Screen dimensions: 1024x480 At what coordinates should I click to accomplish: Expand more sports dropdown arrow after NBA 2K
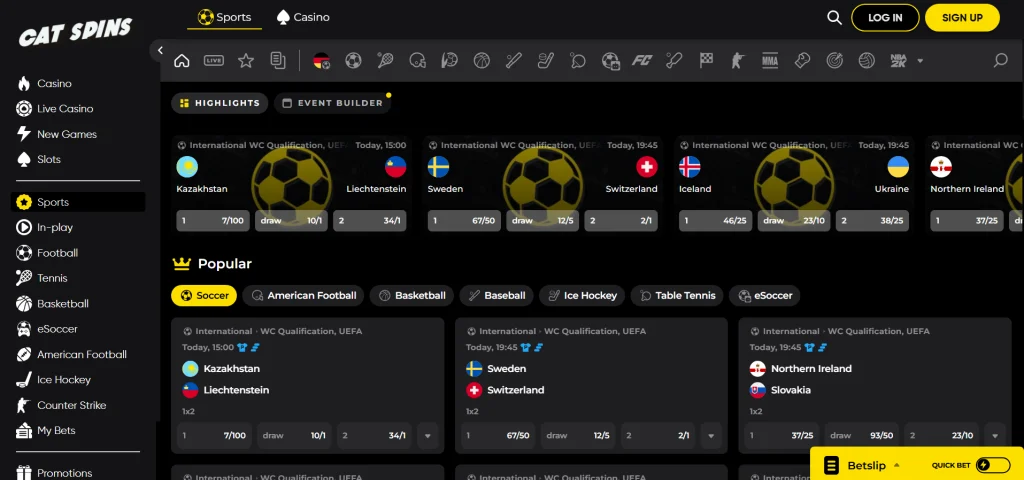[x=920, y=61]
